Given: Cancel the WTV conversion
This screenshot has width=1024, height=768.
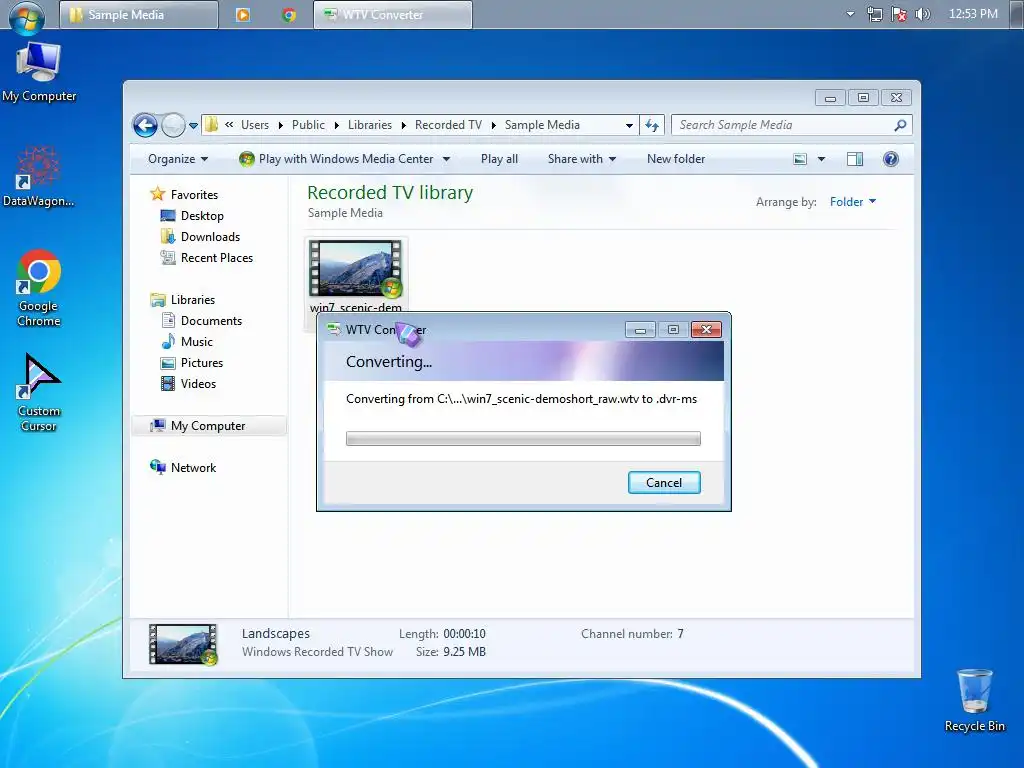Looking at the screenshot, I should tap(664, 483).
